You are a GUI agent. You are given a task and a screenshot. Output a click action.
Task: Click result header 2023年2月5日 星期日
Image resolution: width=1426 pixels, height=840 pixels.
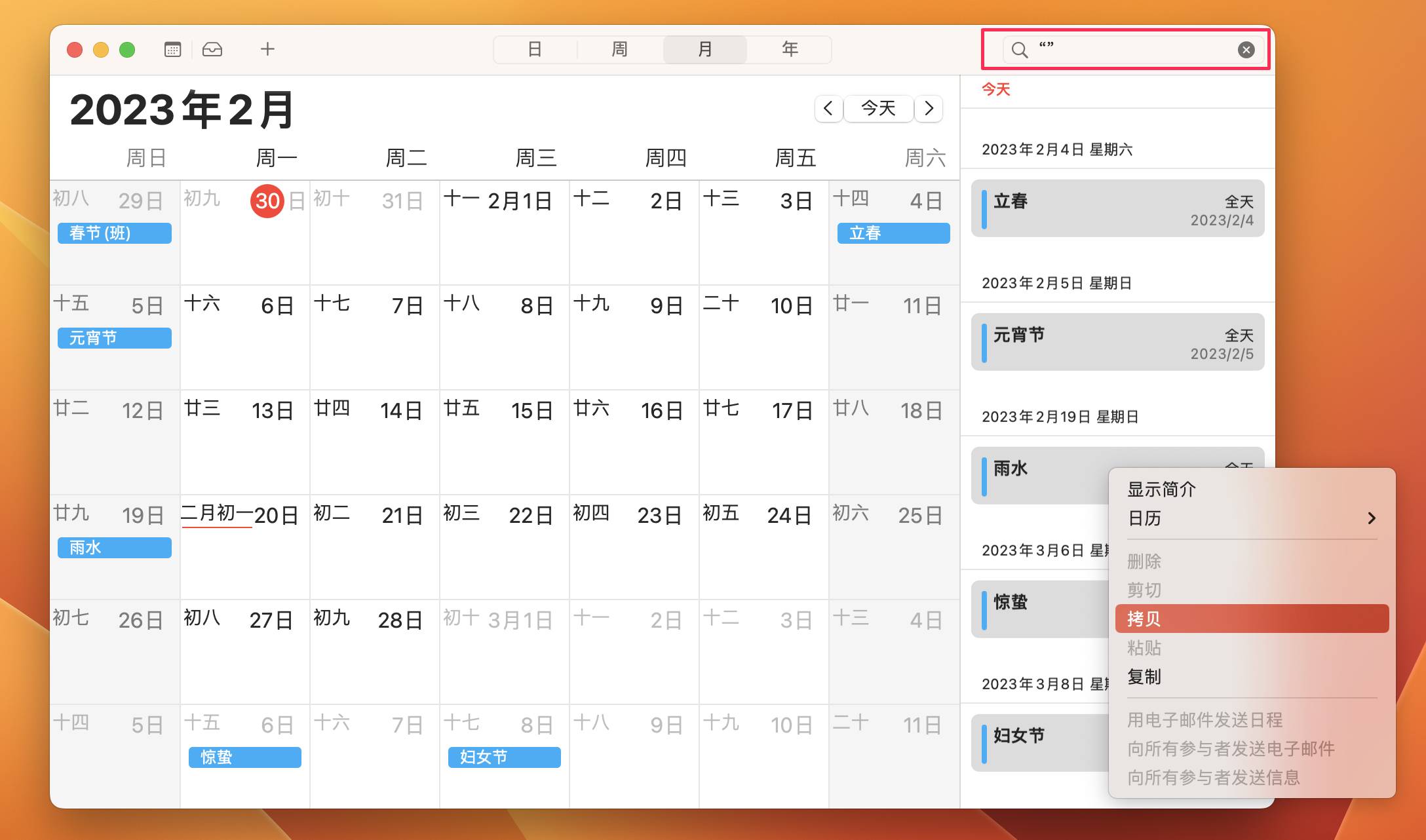1057,283
